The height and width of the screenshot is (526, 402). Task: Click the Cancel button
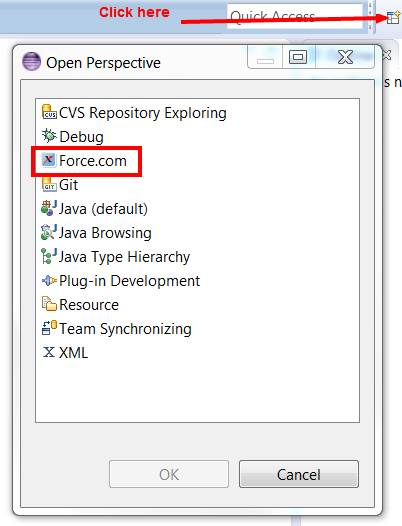[299, 474]
